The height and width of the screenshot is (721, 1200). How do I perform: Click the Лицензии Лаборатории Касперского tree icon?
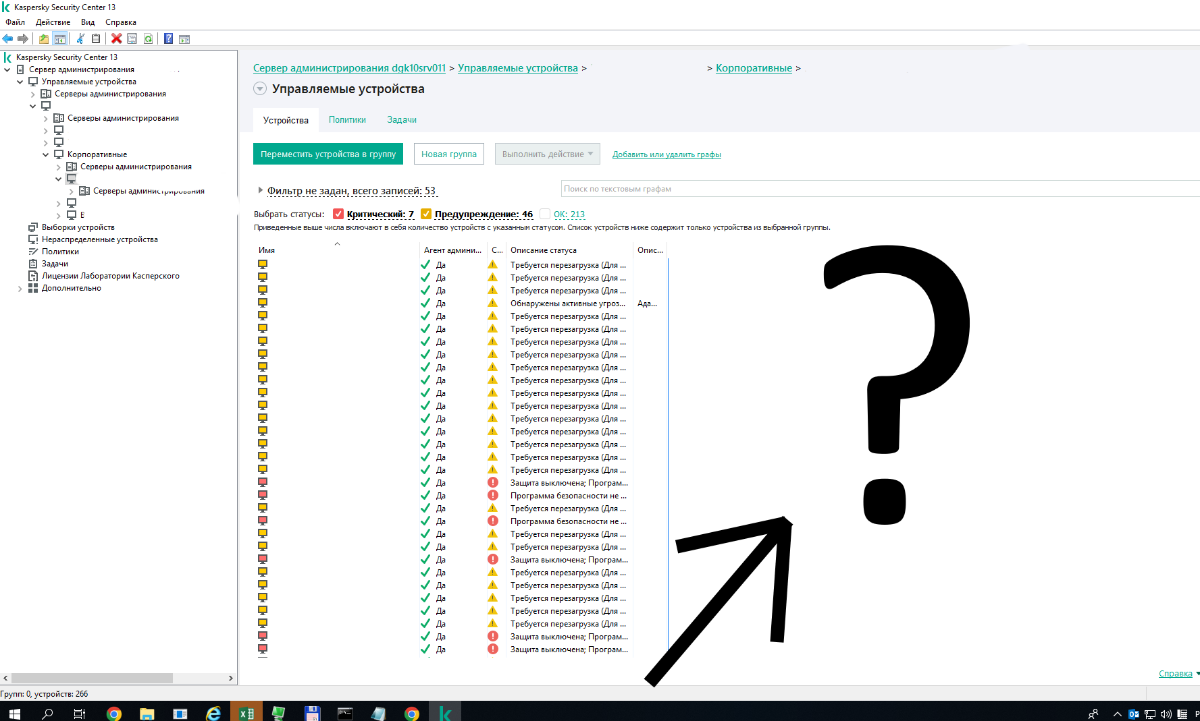33,276
